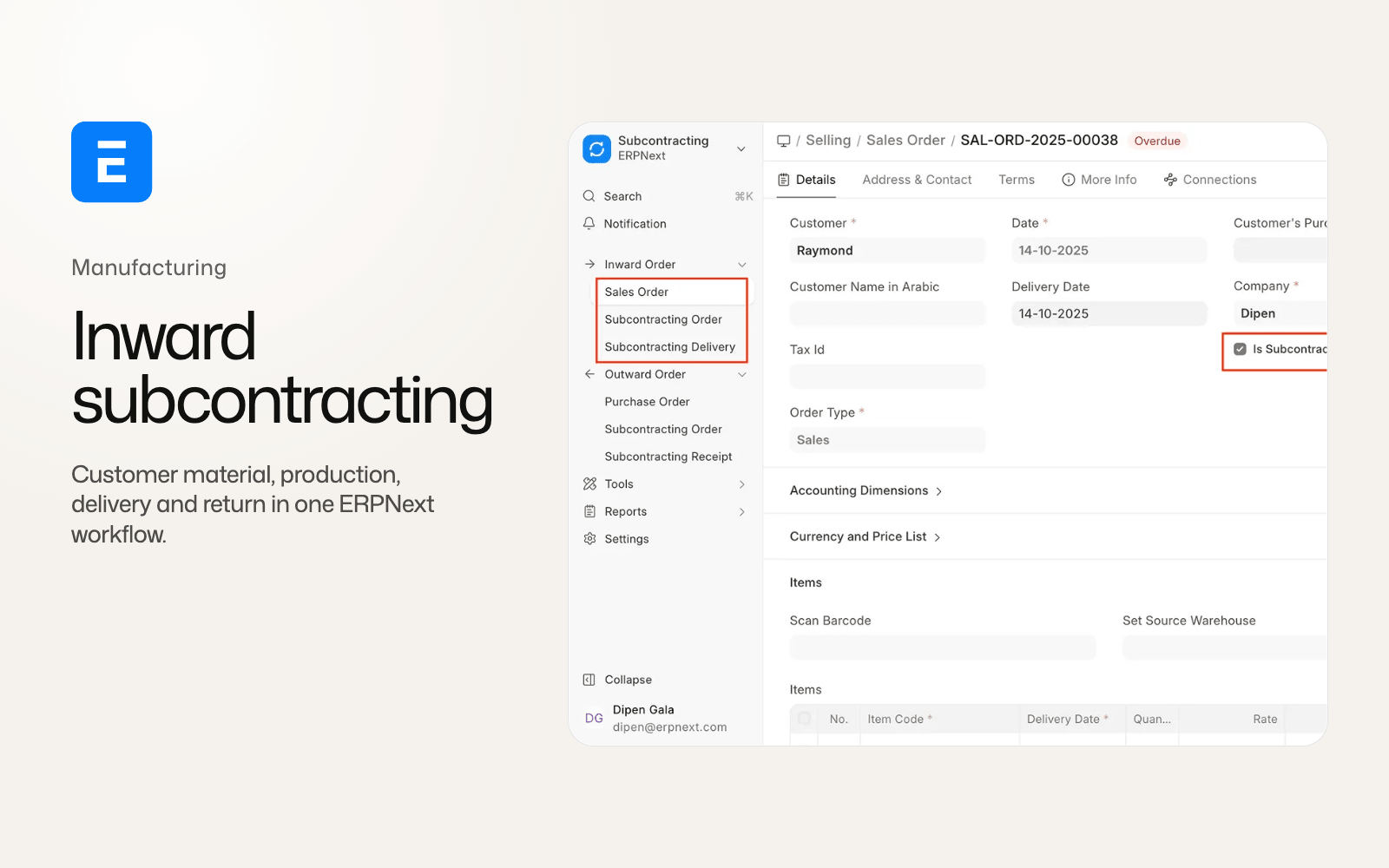This screenshot has height=868, width=1389.
Task: Click the desktop icon in breadcrumb
Action: tap(784, 141)
